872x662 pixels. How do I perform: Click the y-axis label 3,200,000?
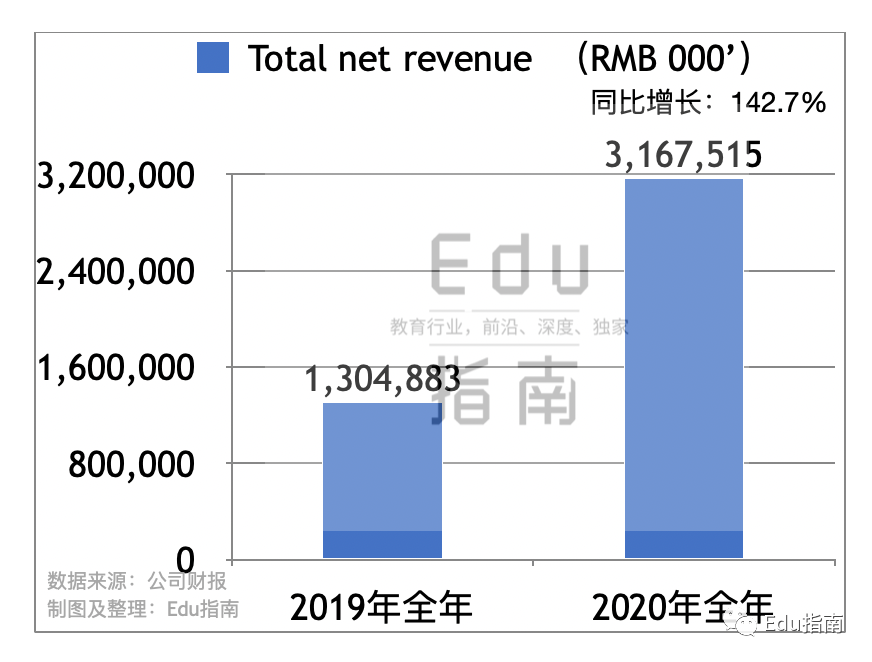click(116, 176)
